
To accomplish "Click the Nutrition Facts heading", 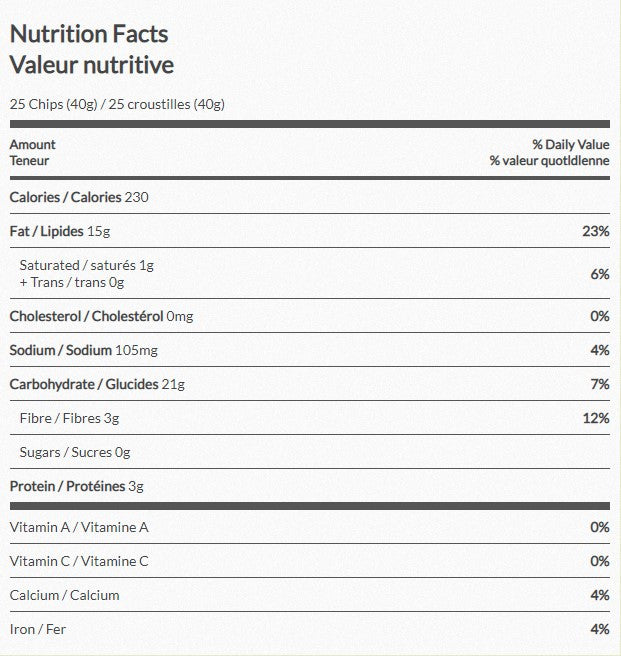I will coord(89,33).
